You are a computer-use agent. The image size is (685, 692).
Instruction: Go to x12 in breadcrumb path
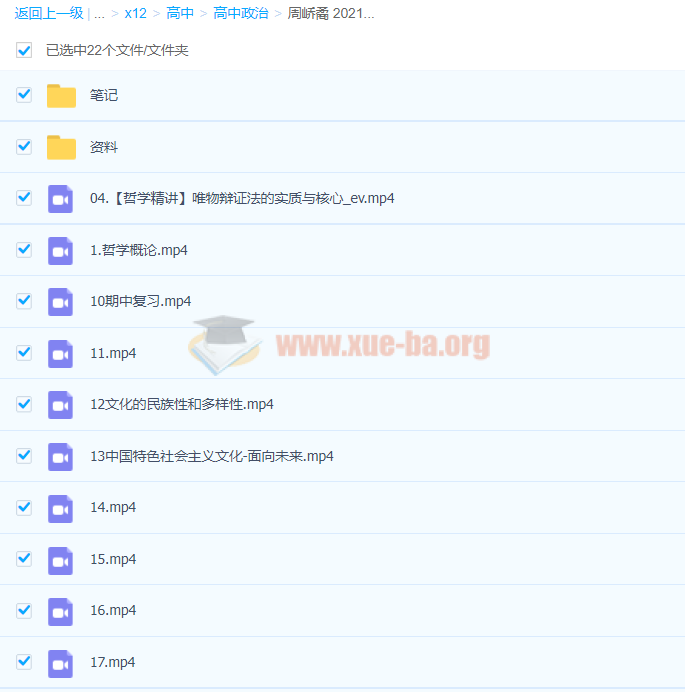(x=135, y=14)
